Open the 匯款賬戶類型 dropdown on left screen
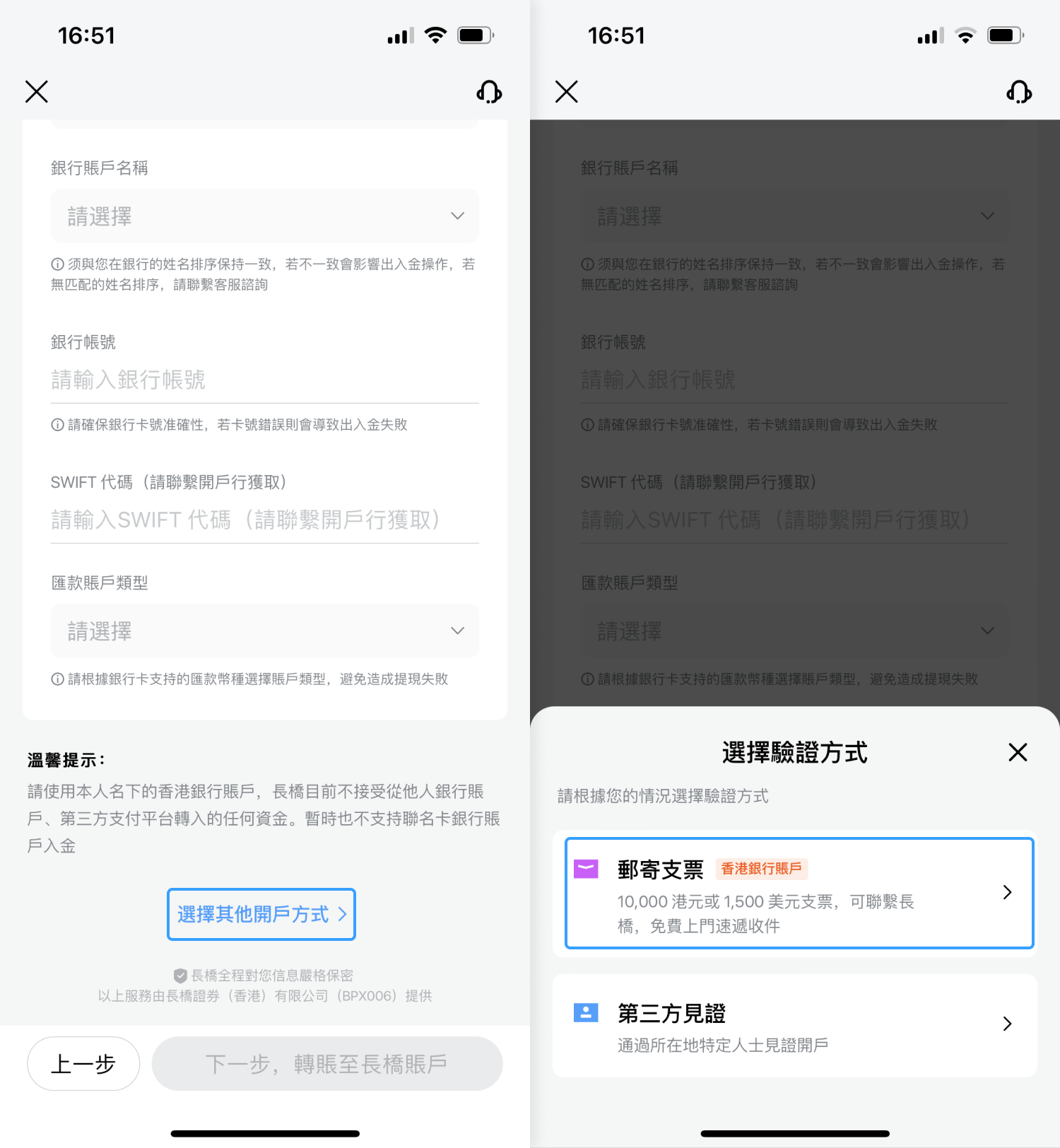The width and height of the screenshot is (1060, 1148). (265, 631)
